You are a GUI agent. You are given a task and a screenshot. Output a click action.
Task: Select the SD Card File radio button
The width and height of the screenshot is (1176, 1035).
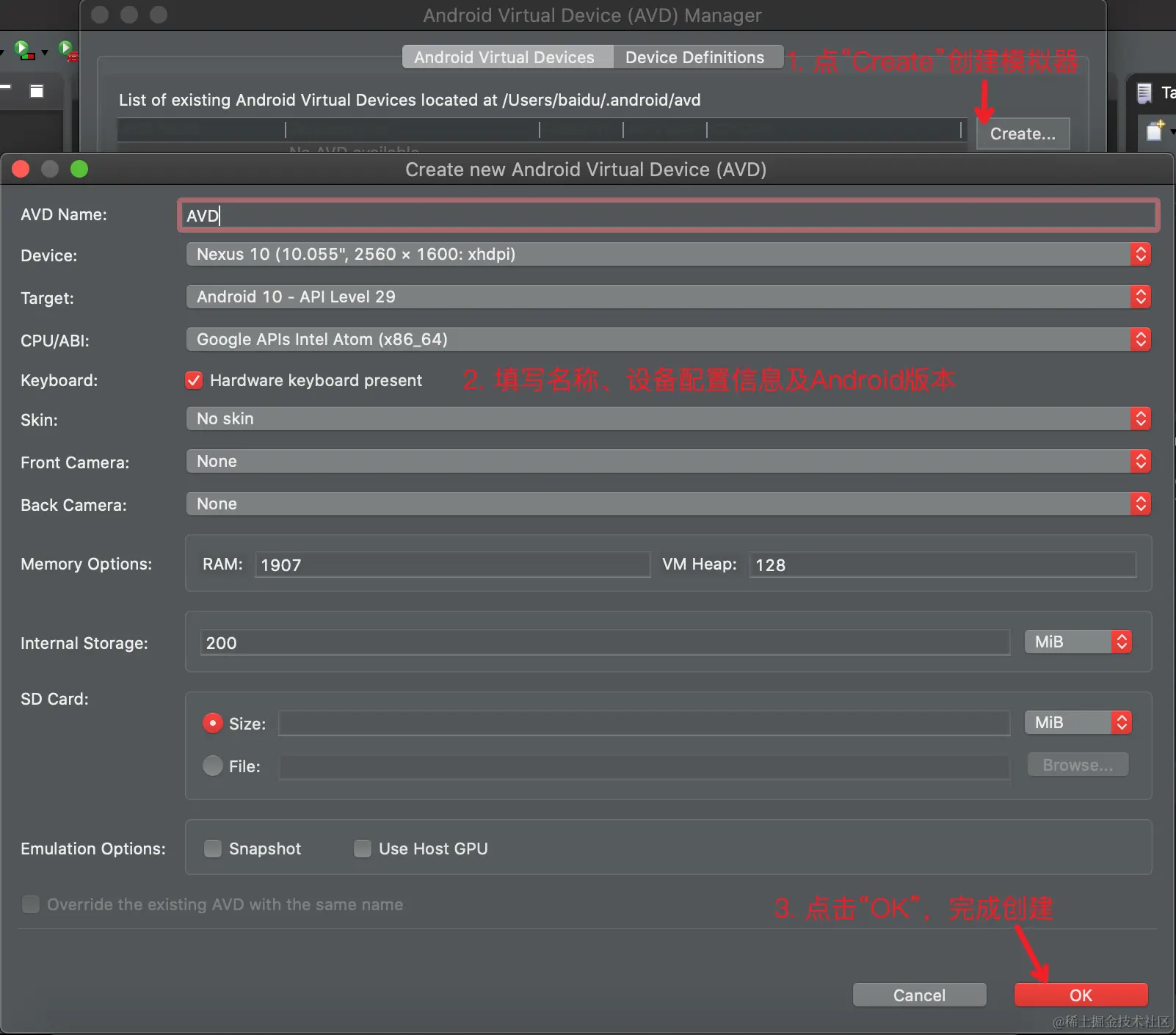click(213, 766)
